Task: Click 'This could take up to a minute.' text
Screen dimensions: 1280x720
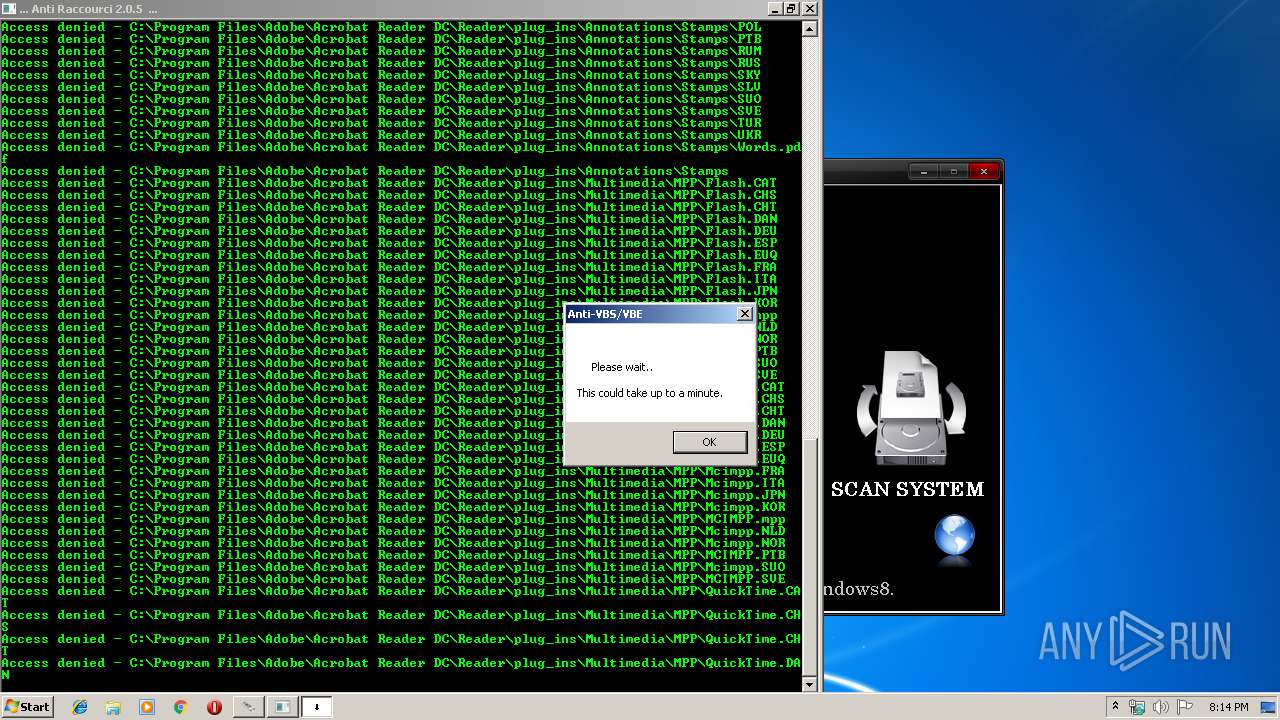Action: (x=649, y=393)
